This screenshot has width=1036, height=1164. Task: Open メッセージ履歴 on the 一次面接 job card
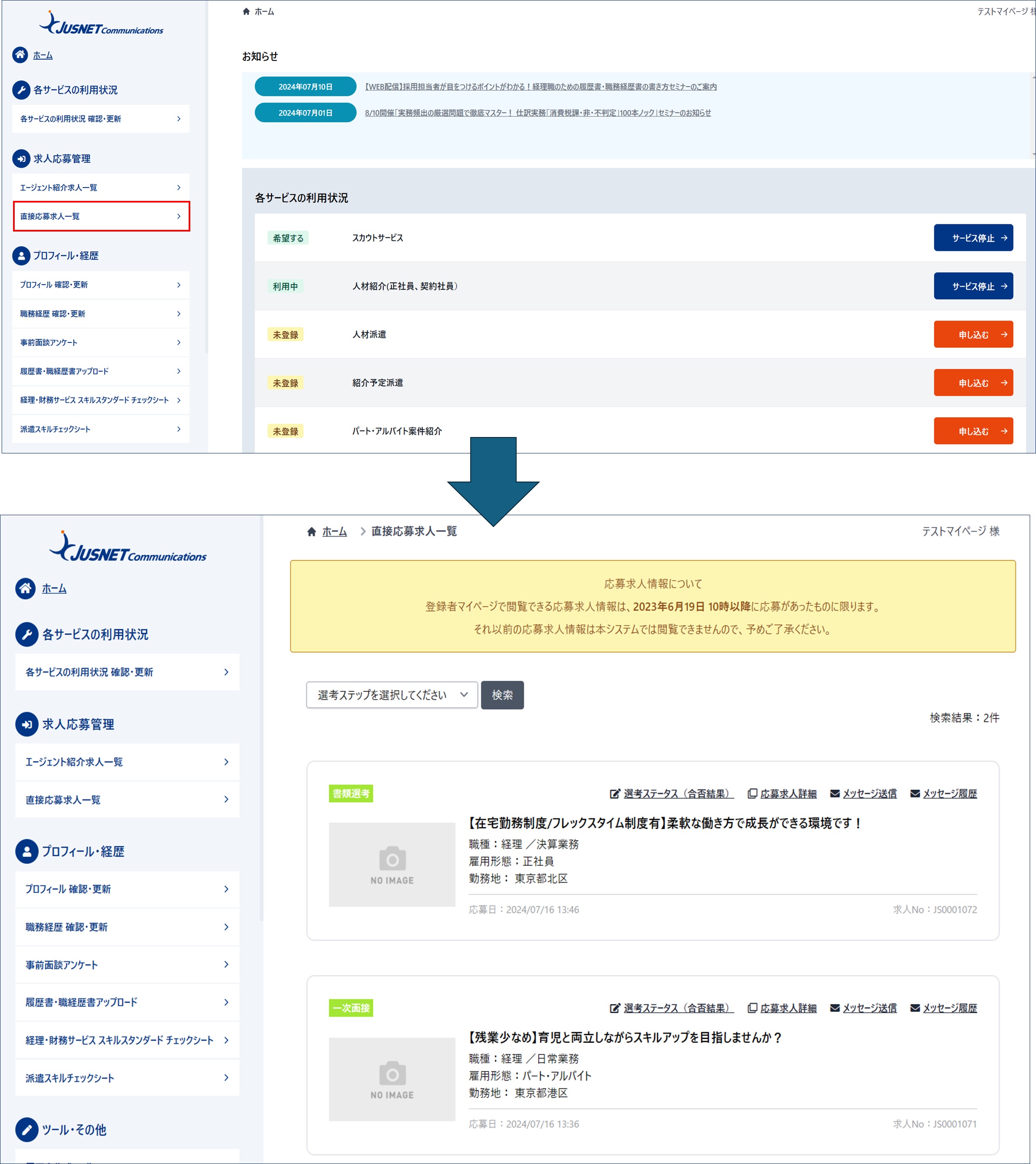pos(944,1008)
